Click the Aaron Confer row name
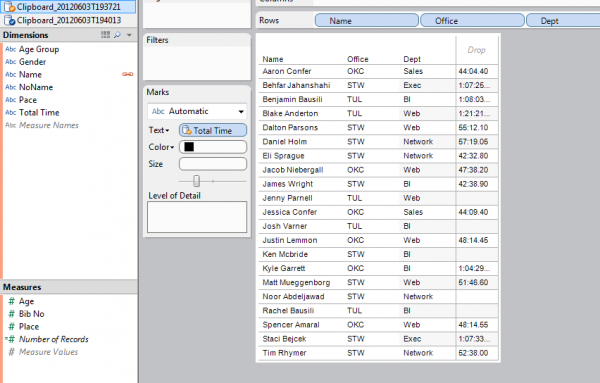The image size is (600, 383). click(x=287, y=71)
